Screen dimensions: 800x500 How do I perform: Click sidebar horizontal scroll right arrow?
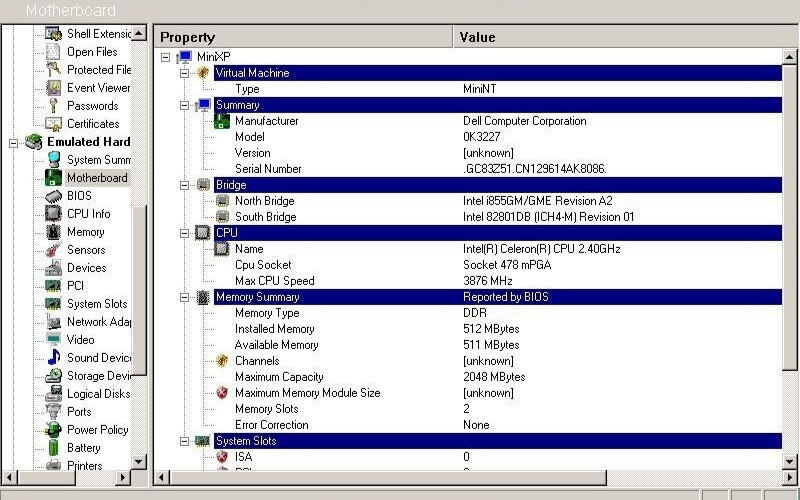pos(122,478)
